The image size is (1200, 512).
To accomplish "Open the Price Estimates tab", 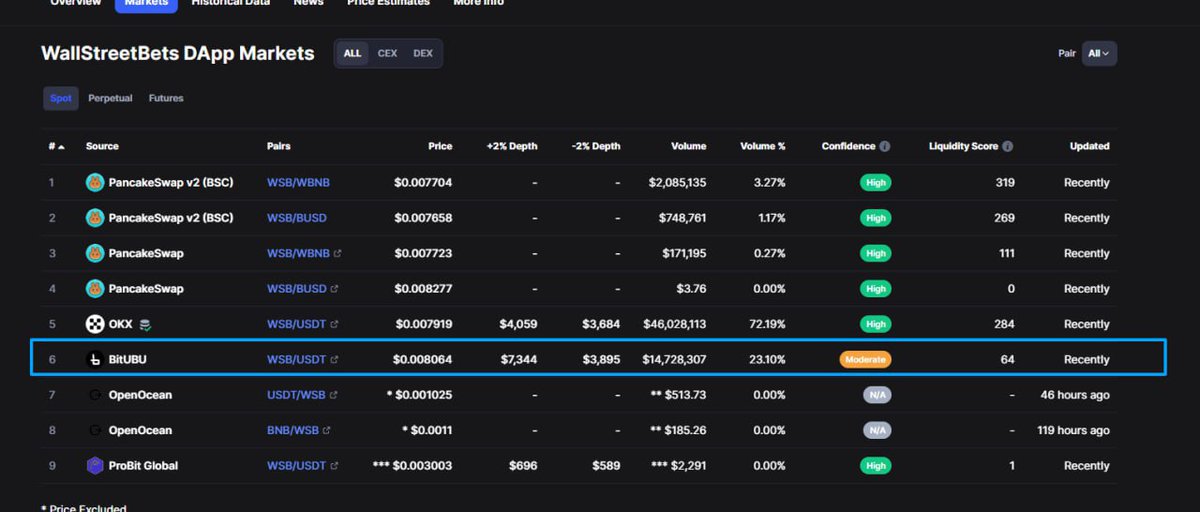I will tap(388, 3).
